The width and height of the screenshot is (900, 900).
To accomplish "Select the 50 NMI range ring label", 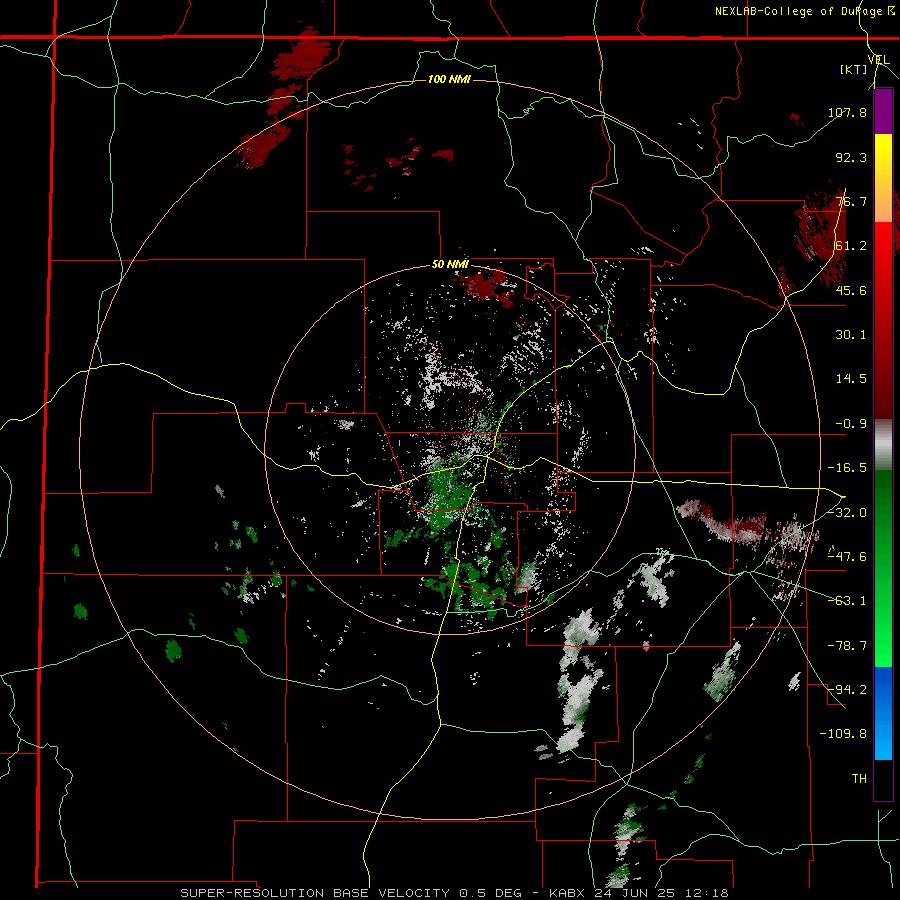I will point(450,265).
